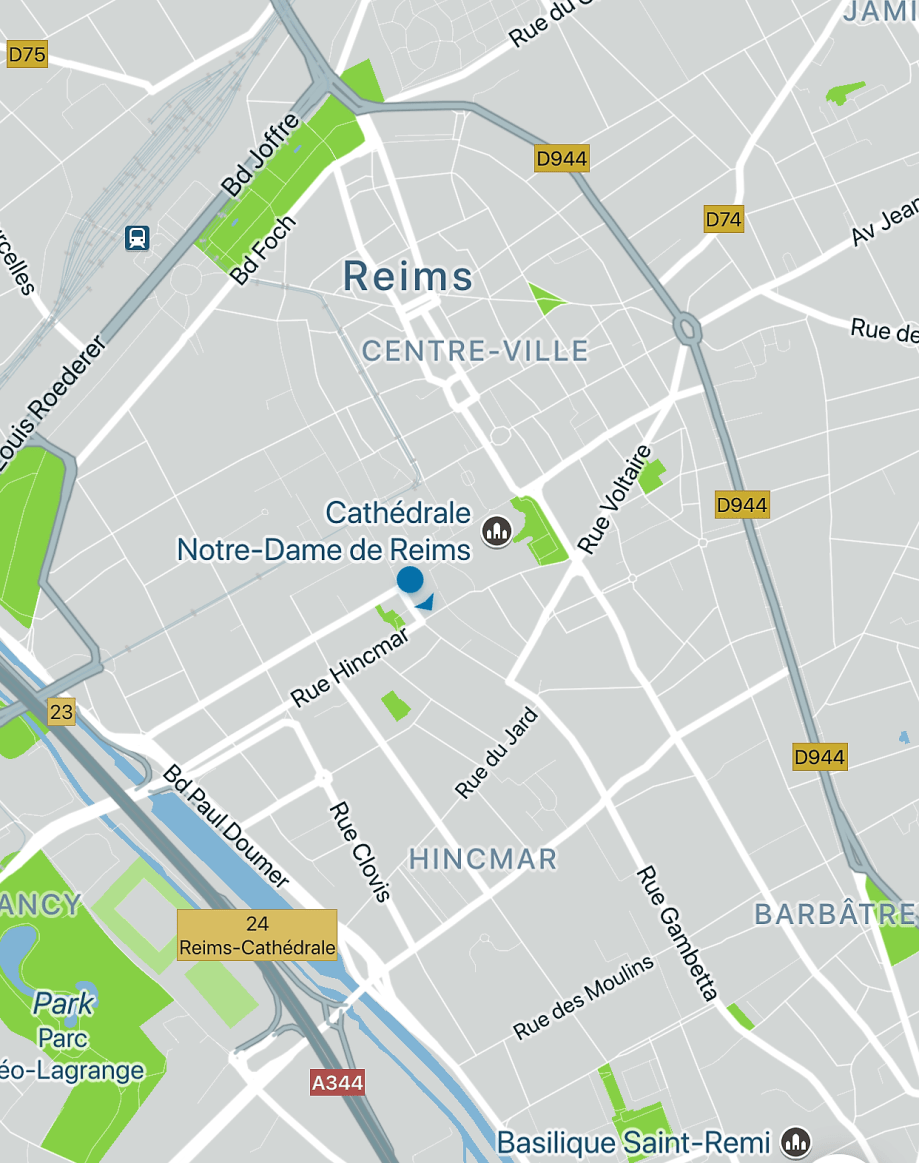This screenshot has width=919, height=1163.
Task: Select the Basilique Saint-Remi landmark icon
Action: 797,1142
